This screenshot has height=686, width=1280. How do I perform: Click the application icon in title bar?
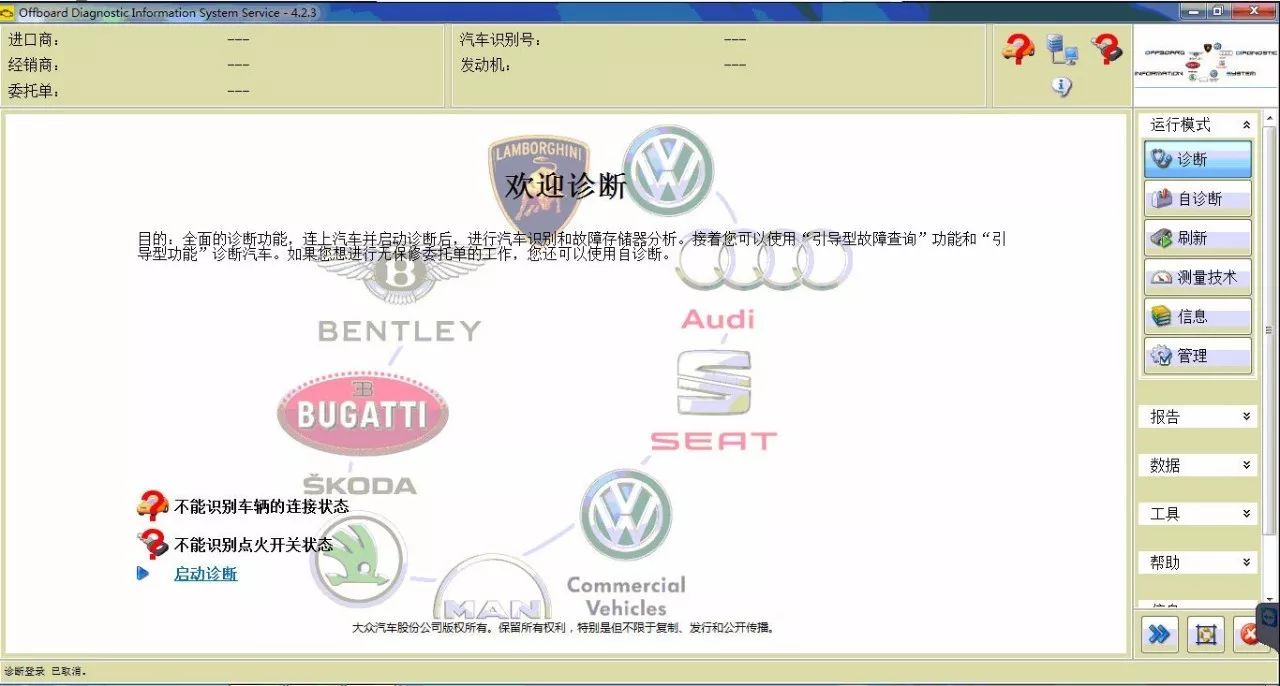tap(9, 11)
